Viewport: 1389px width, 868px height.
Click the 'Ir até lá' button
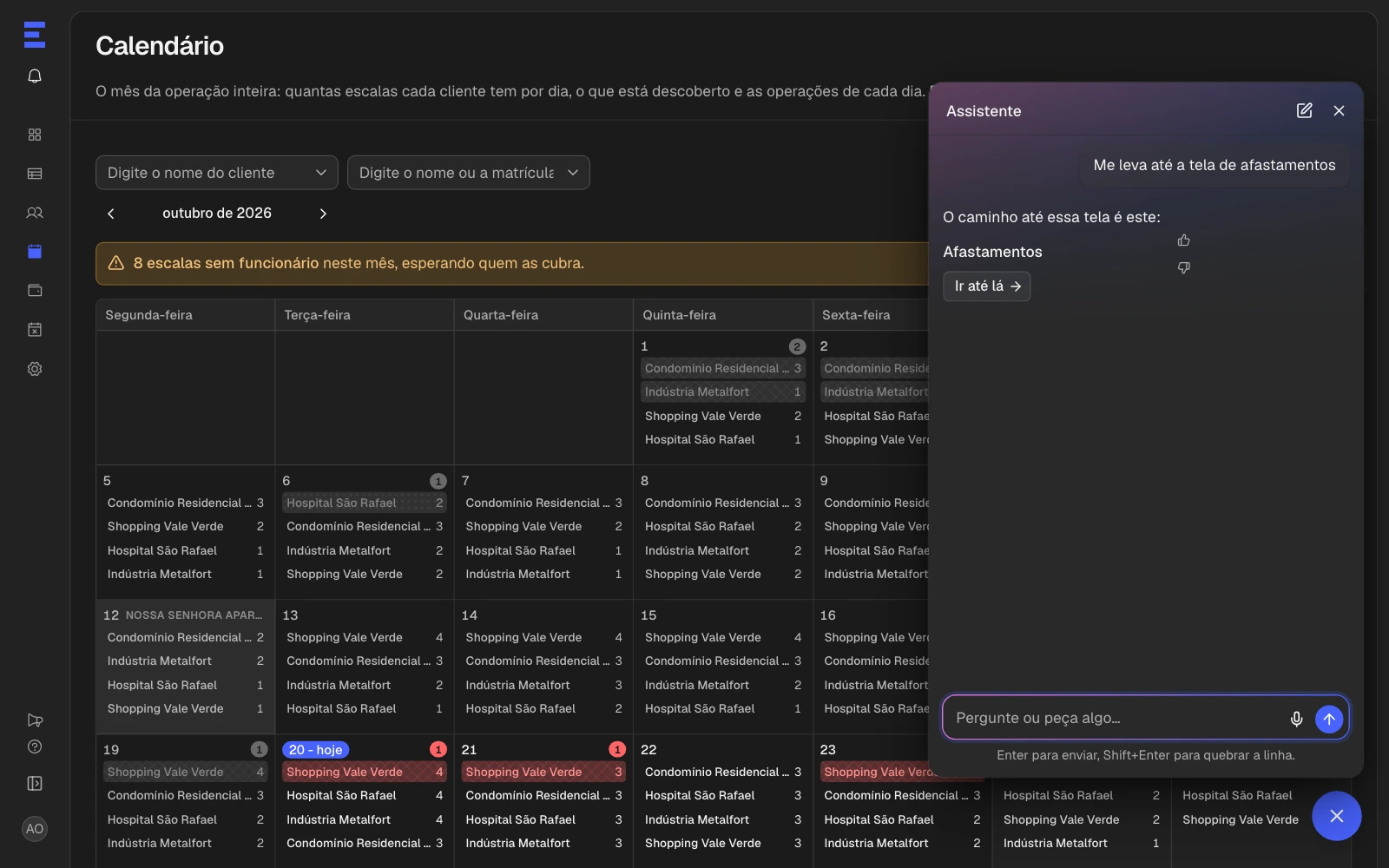click(987, 286)
